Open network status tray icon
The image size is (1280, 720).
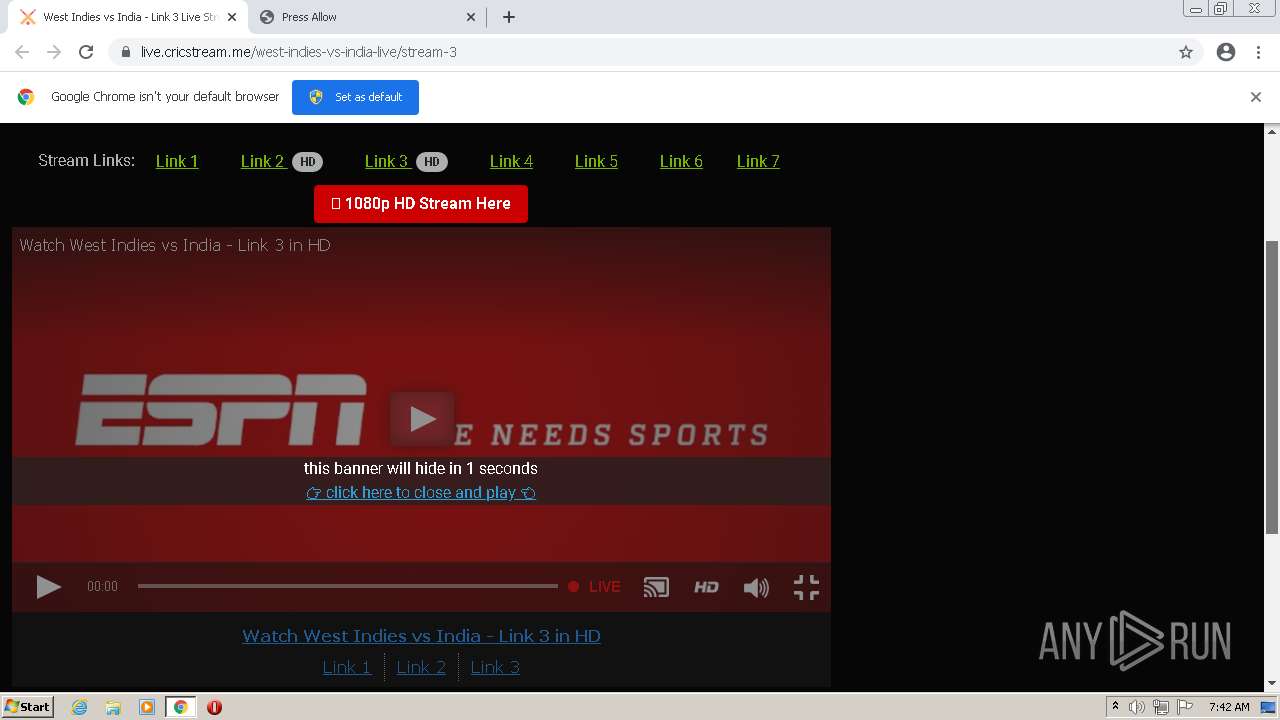[x=1161, y=707]
